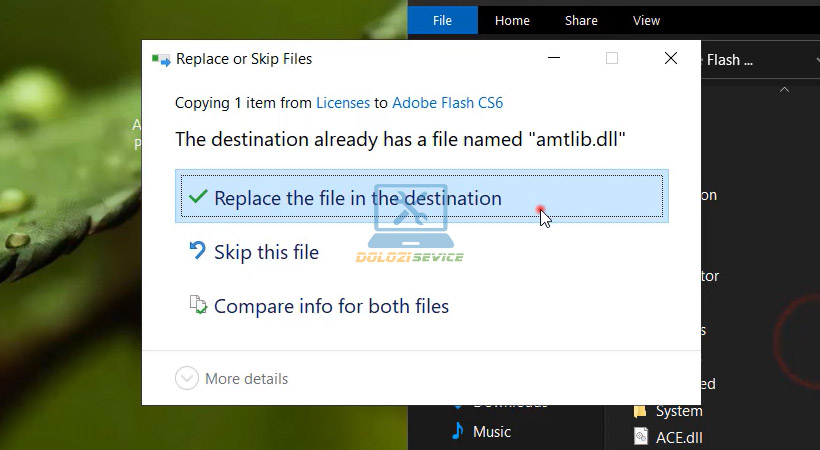
Task: Click the blue Skip arrow icon
Action: coord(198,251)
